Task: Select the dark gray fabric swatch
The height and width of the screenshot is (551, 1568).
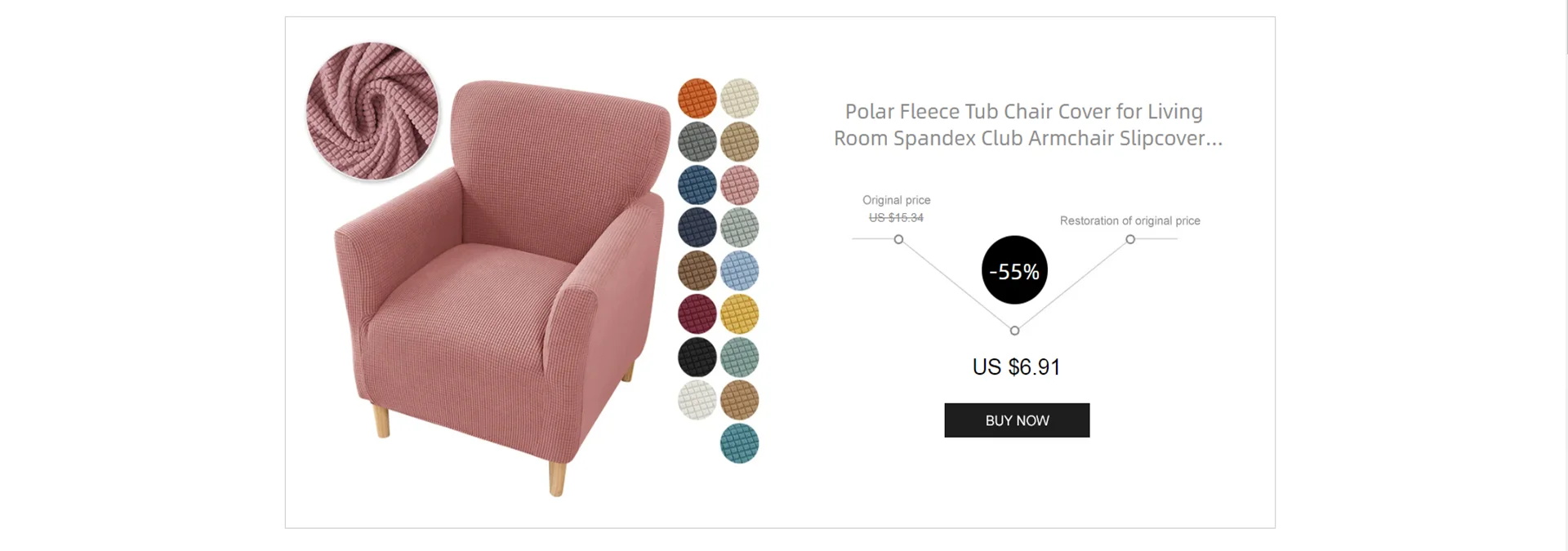Action: tap(696, 140)
